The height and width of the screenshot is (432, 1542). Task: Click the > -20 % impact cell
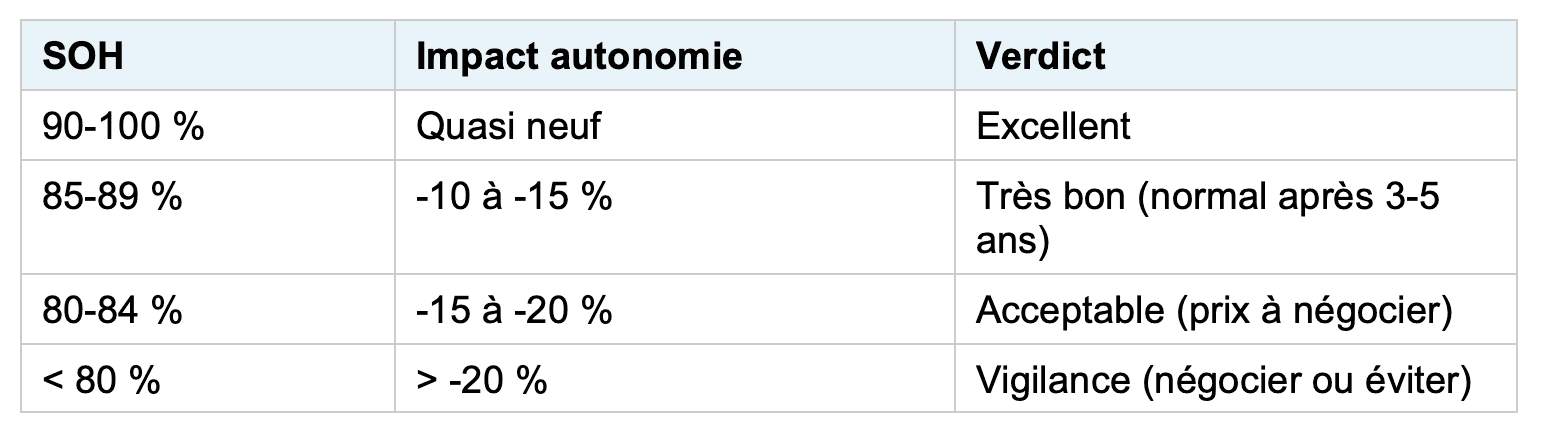(482, 380)
